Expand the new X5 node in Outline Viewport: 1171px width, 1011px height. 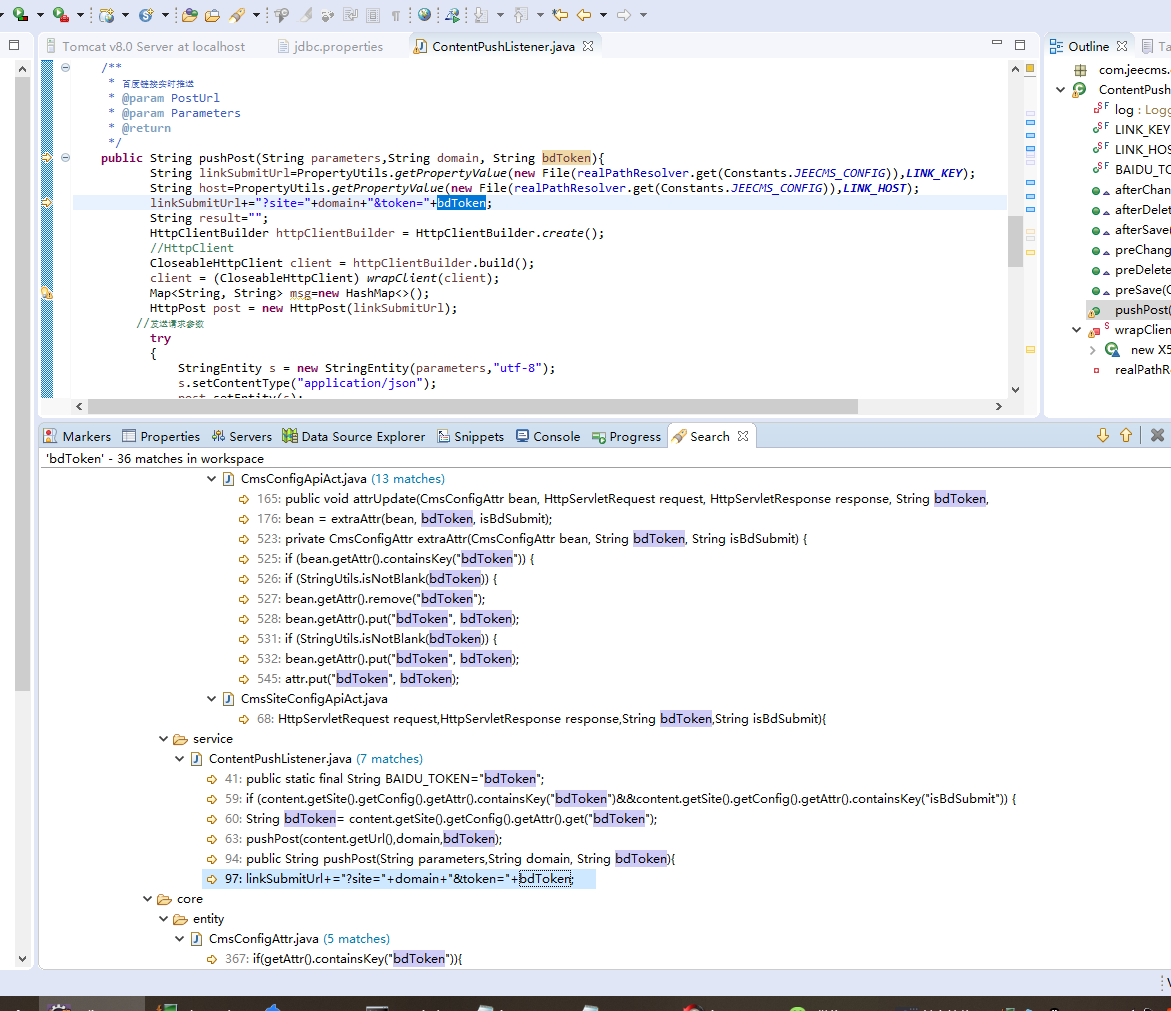pos(1092,350)
